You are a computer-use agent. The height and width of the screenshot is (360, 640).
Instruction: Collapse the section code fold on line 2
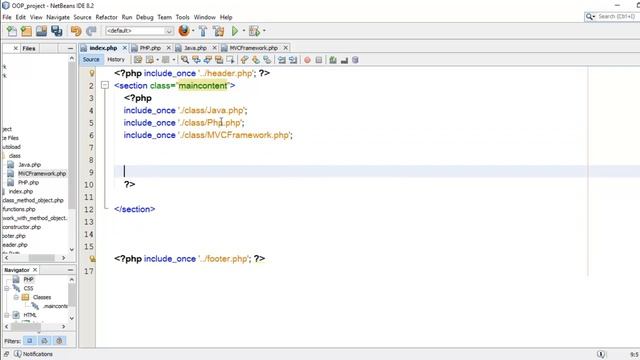click(x=105, y=85)
